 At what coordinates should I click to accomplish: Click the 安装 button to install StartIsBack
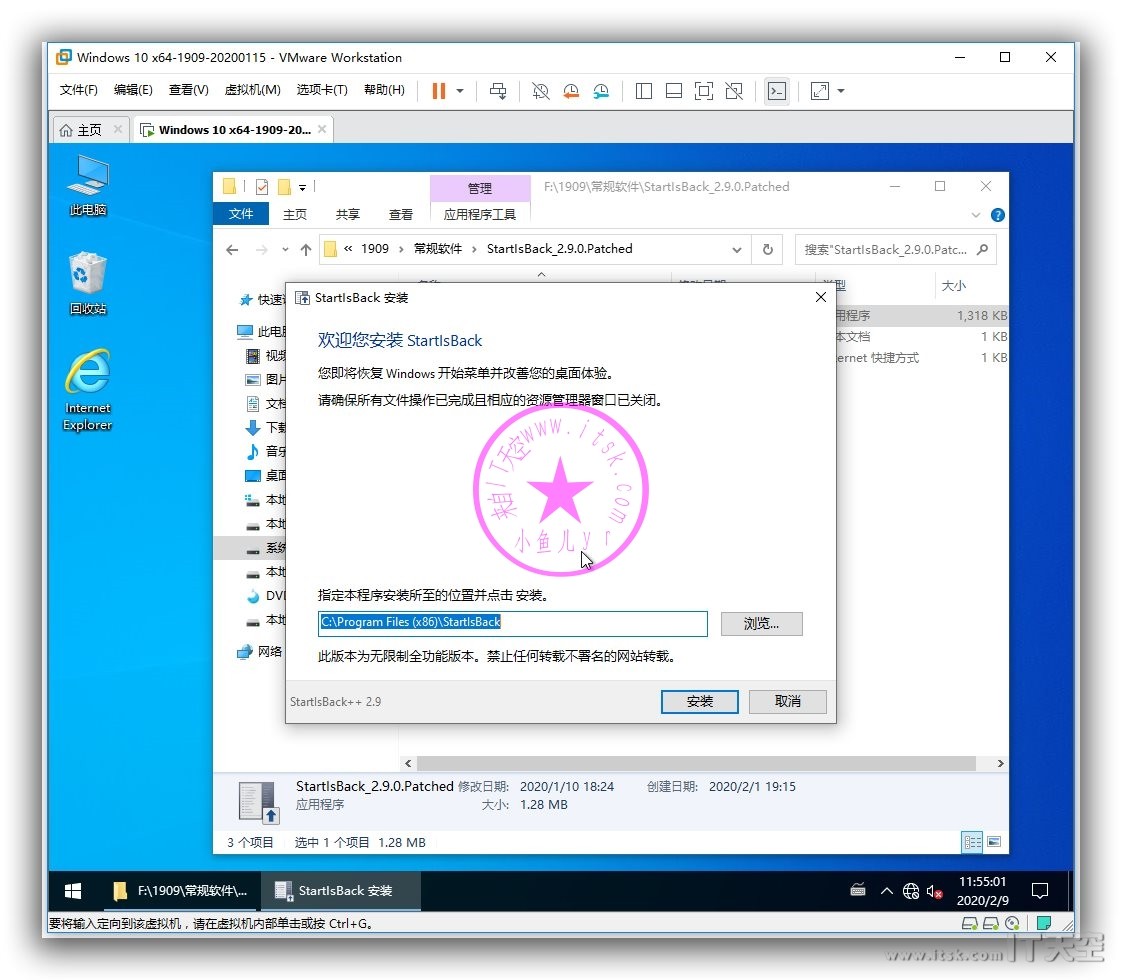[700, 701]
